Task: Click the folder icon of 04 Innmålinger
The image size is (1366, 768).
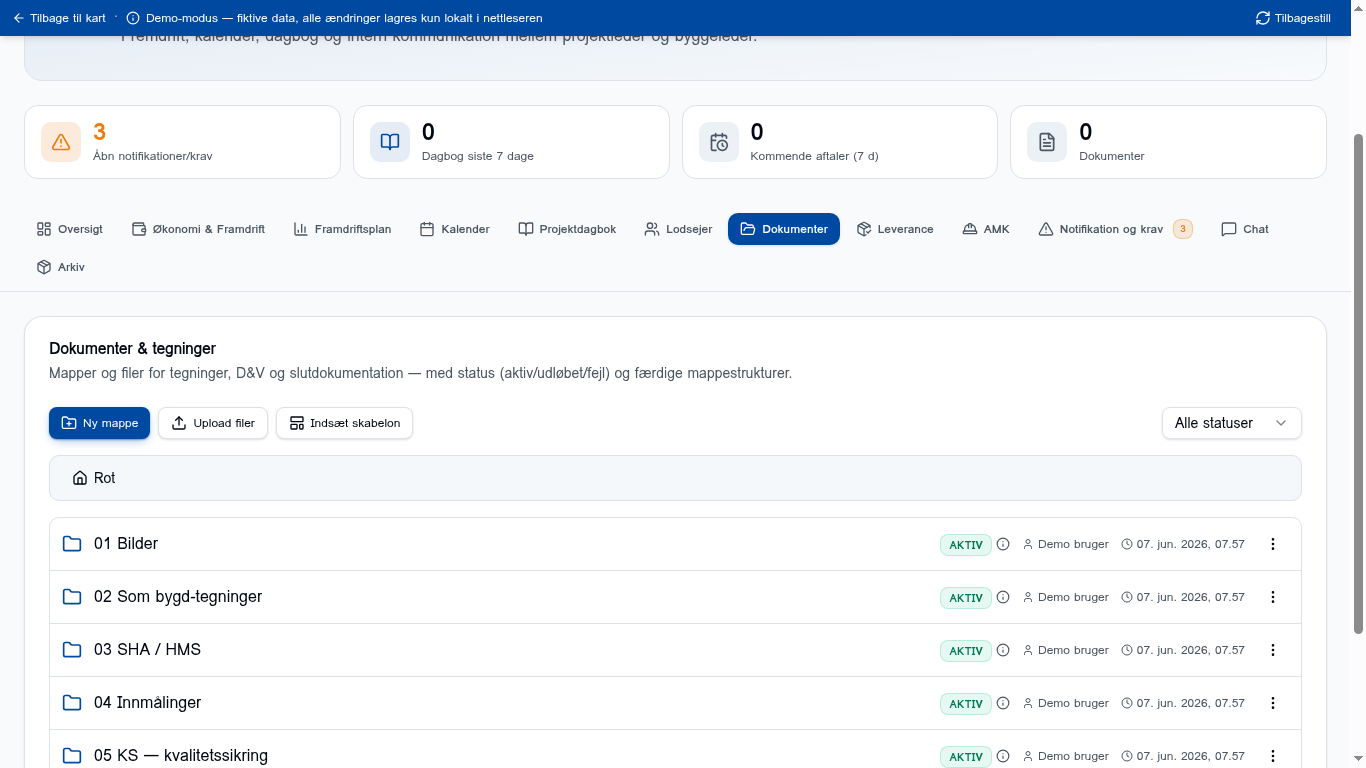Action: pyautogui.click(x=72, y=703)
